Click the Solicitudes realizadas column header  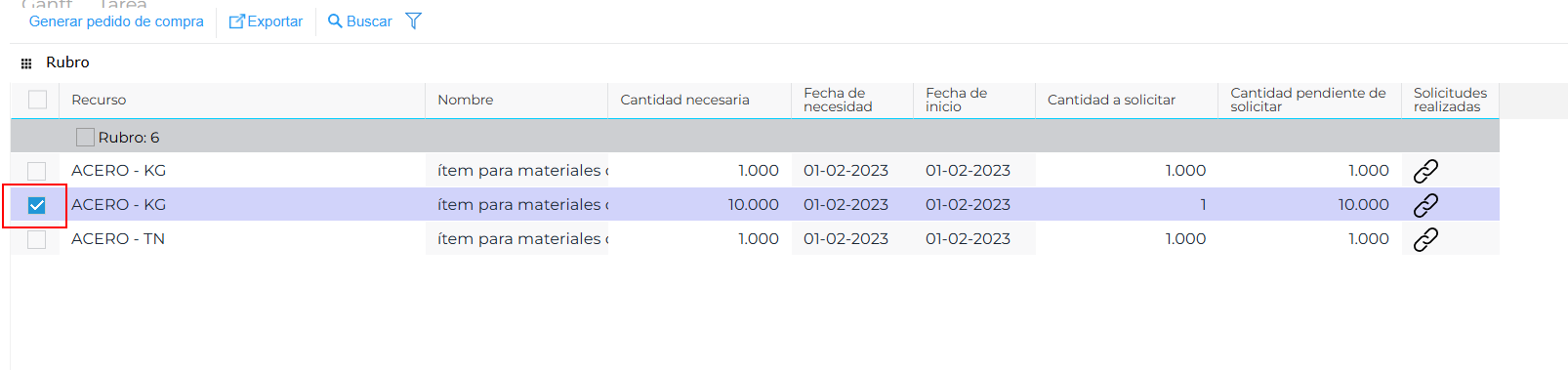point(1451,100)
